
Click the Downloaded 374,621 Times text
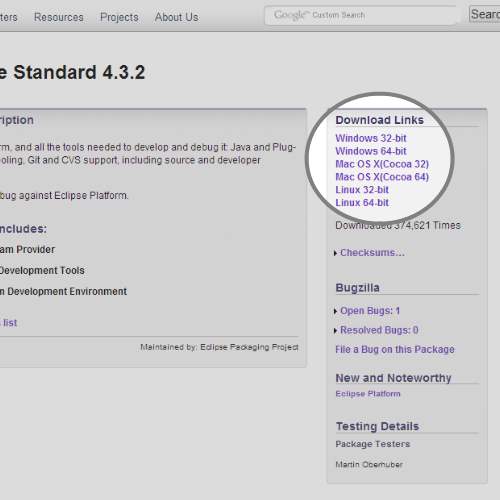[398, 225]
